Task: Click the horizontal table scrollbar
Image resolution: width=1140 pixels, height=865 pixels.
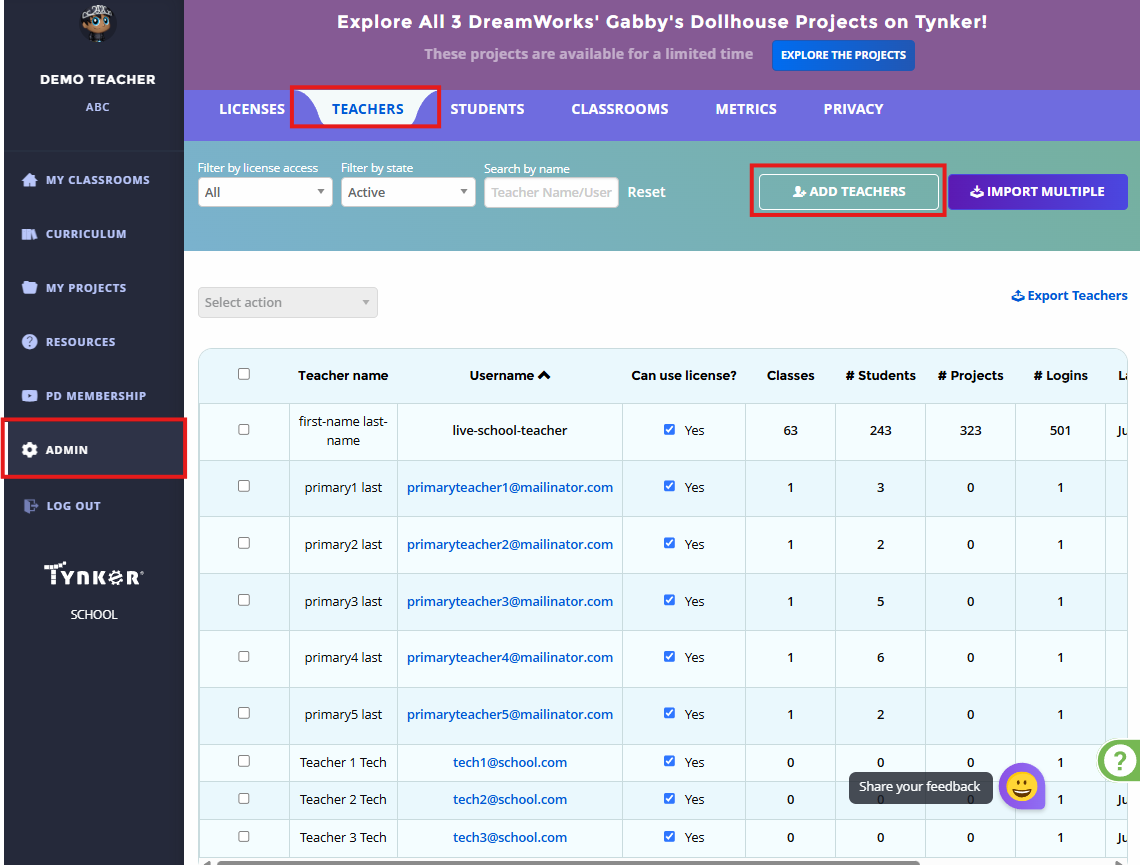Action: click(569, 863)
